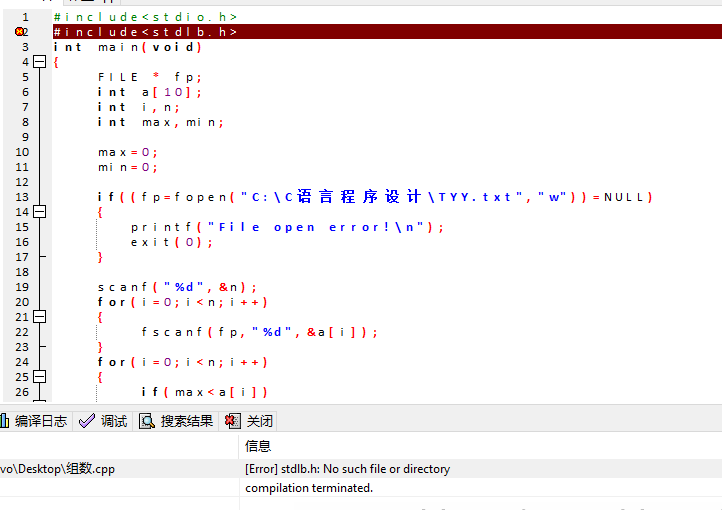Click the for loop statement on line 20
Image resolution: width=722 pixels, height=510 pixels.
(182, 302)
